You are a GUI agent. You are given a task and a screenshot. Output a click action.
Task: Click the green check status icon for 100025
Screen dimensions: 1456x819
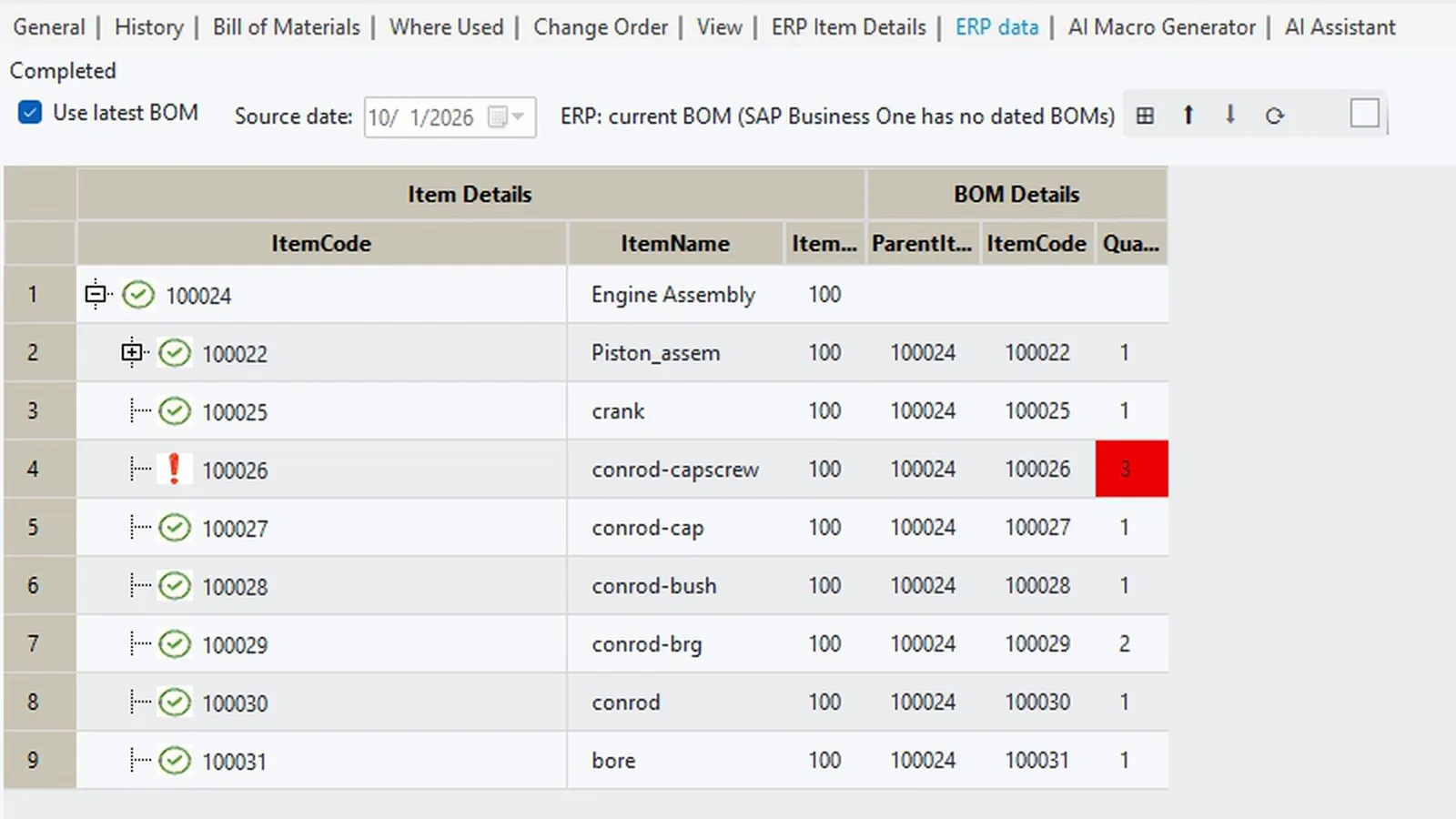click(x=175, y=411)
